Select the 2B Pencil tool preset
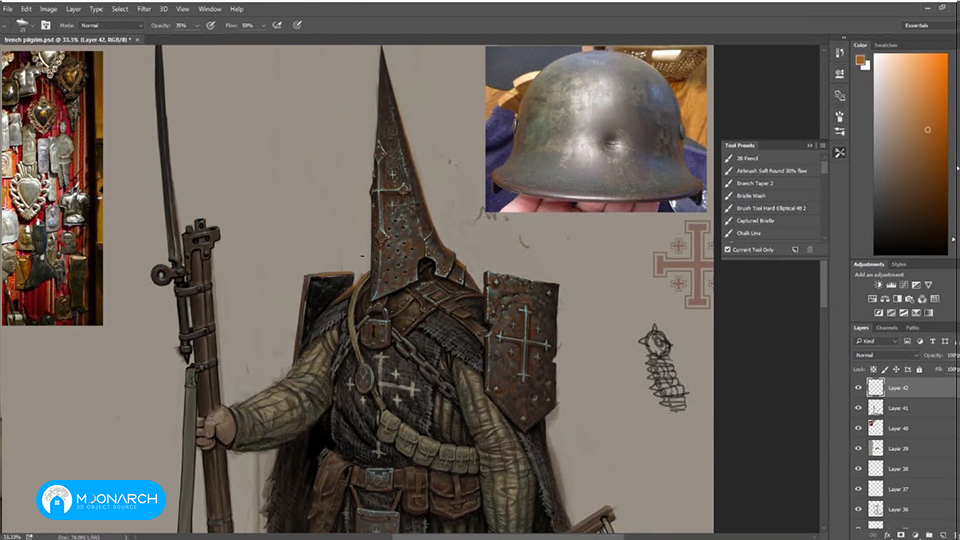Image resolution: width=960 pixels, height=540 pixels. [x=771, y=158]
